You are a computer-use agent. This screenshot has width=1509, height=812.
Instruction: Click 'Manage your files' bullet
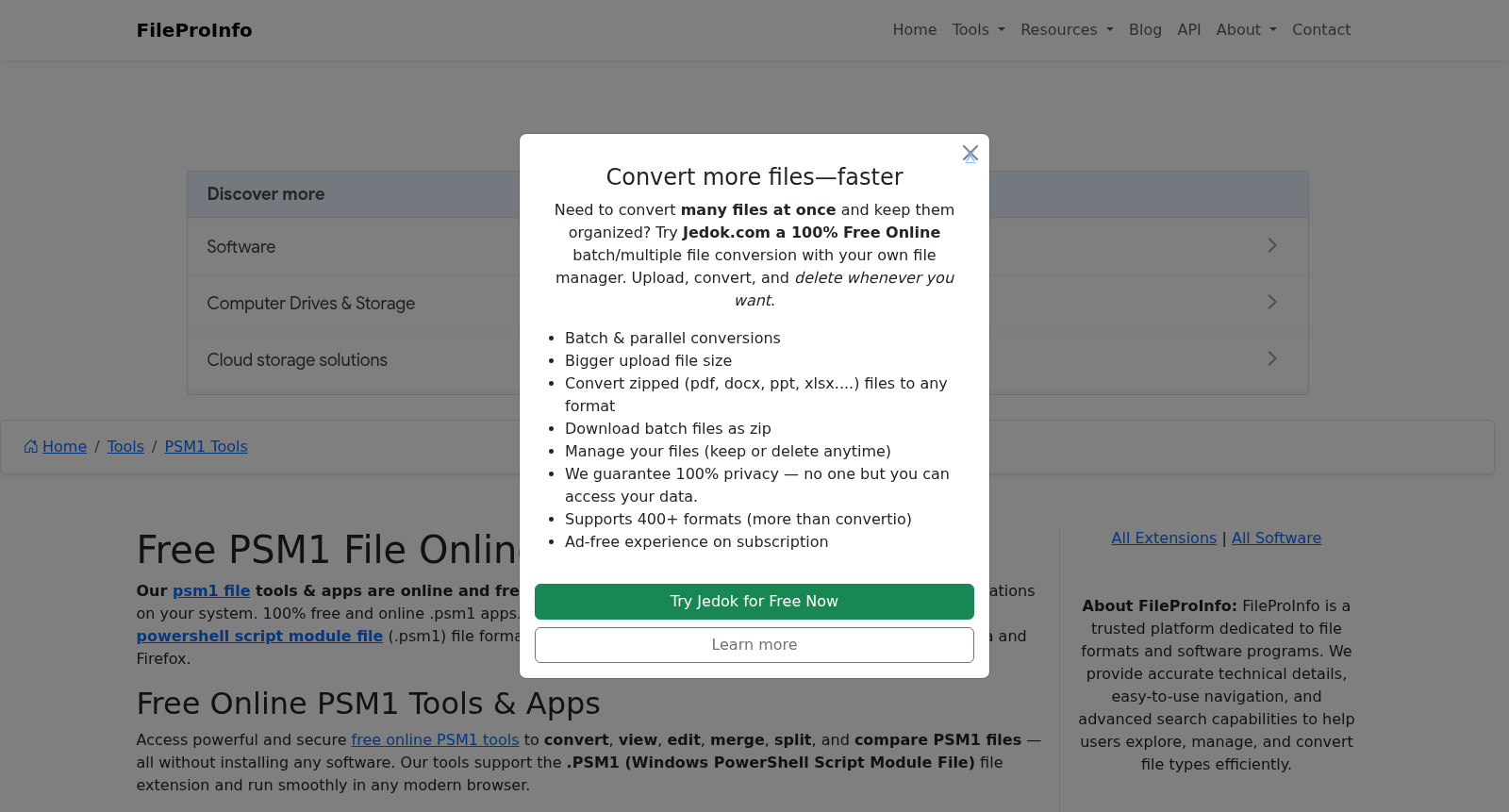[728, 452]
